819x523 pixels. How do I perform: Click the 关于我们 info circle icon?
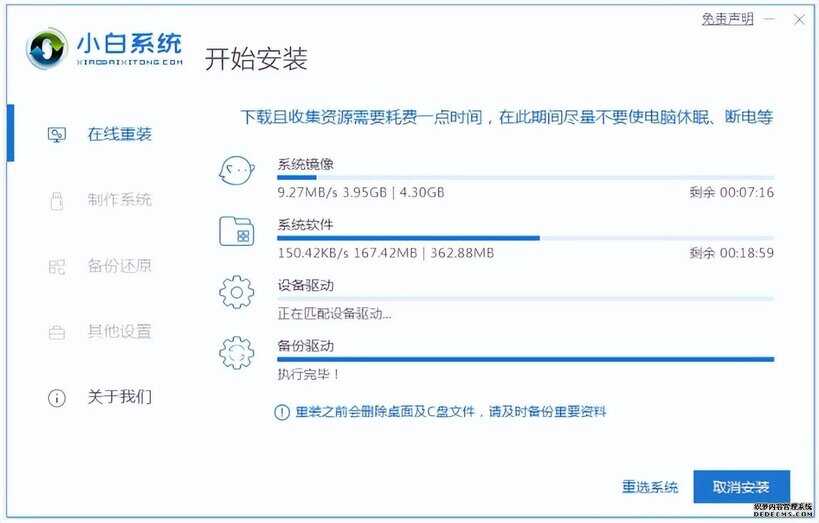click(x=56, y=398)
